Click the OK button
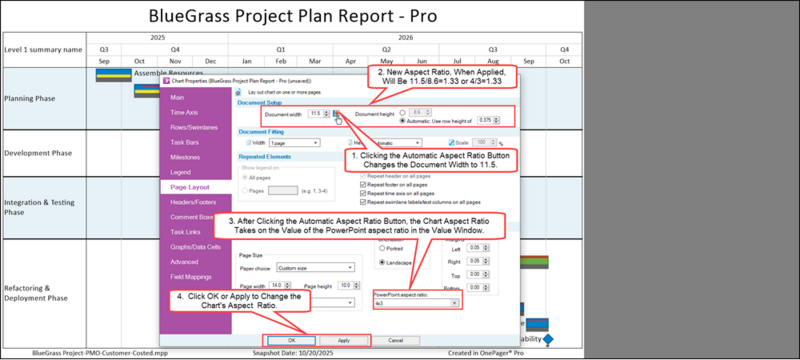The image size is (800, 360). 291,340
